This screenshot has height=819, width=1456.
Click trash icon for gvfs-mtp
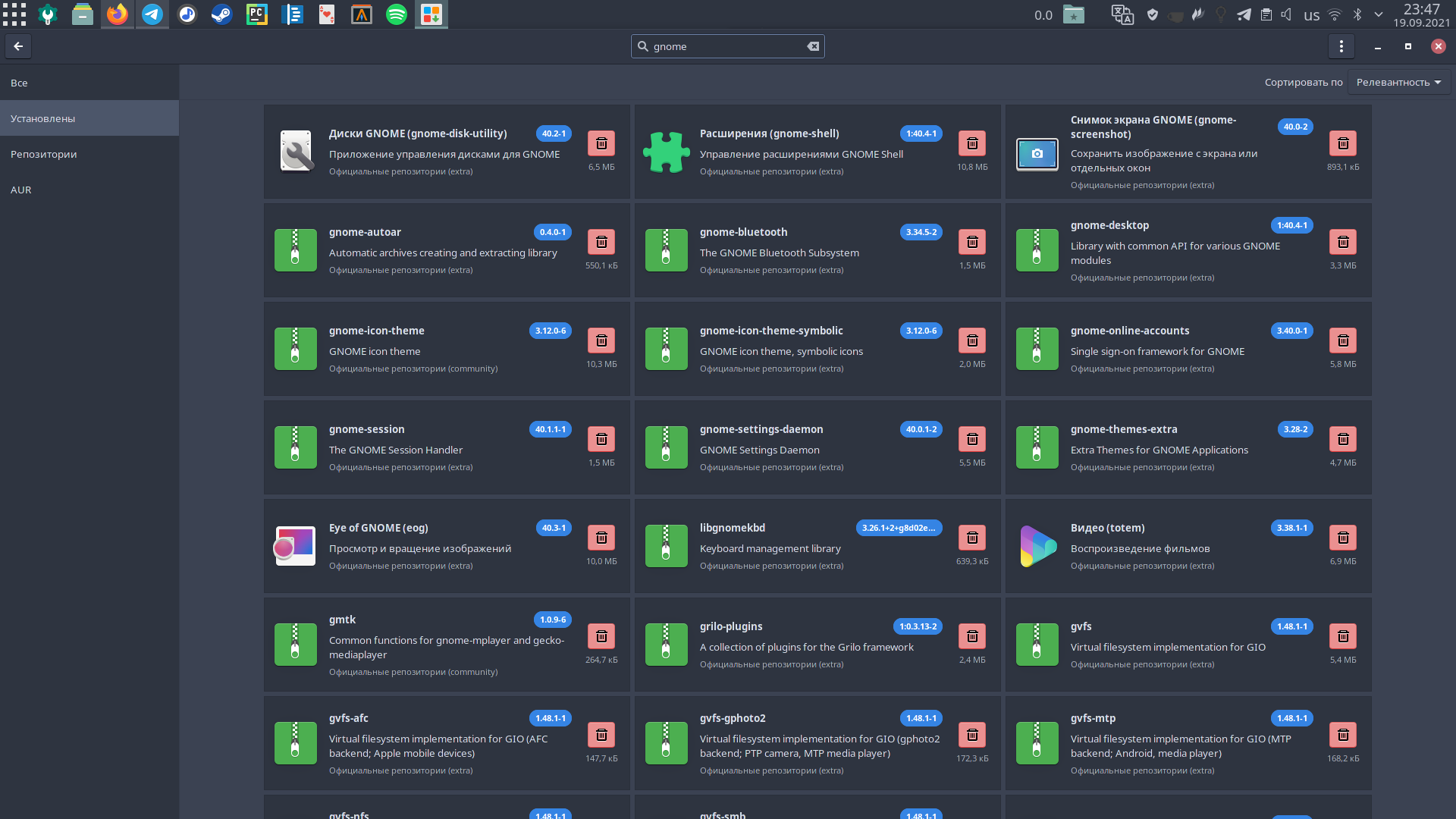pos(1343,735)
